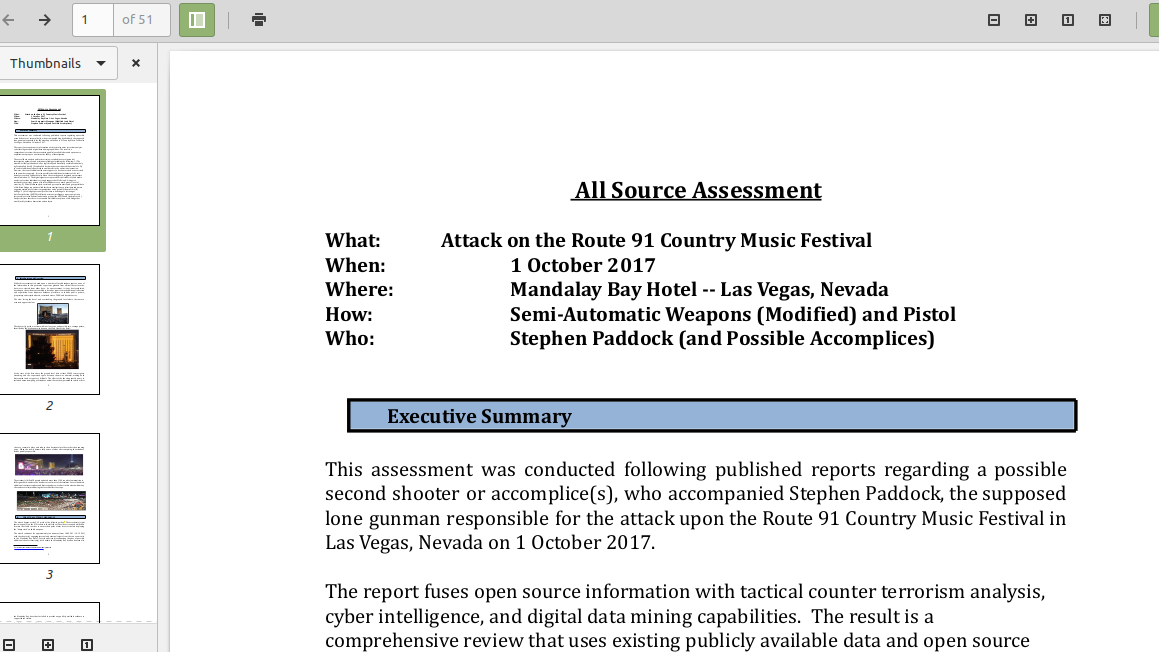This screenshot has width=1159, height=652.
Task: Reset zoom to original size in toolbar
Action: (1068, 20)
